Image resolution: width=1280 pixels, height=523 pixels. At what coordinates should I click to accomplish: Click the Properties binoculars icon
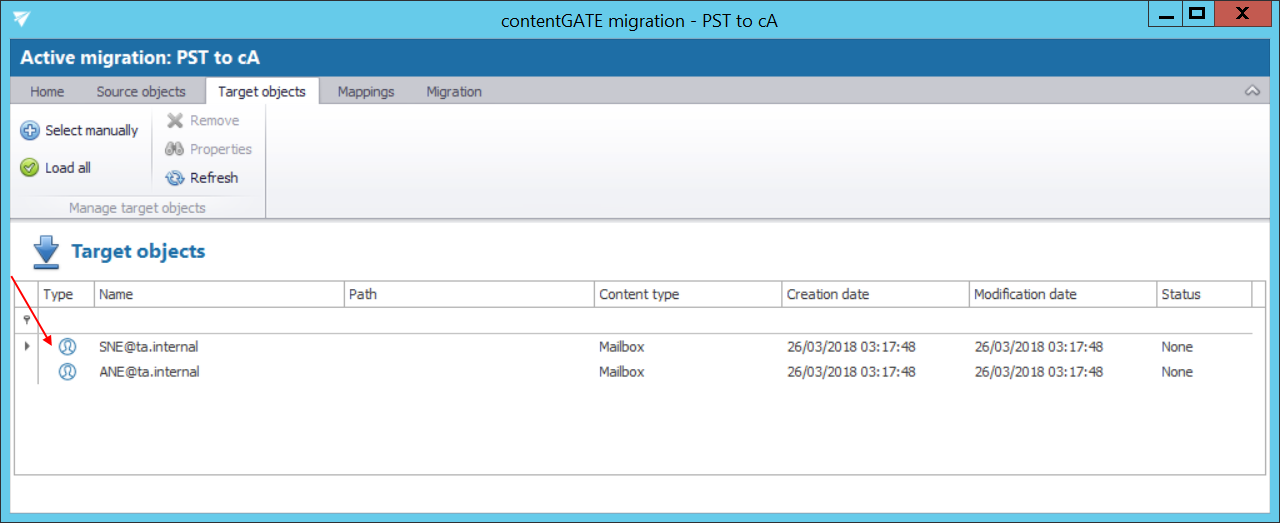coord(175,149)
